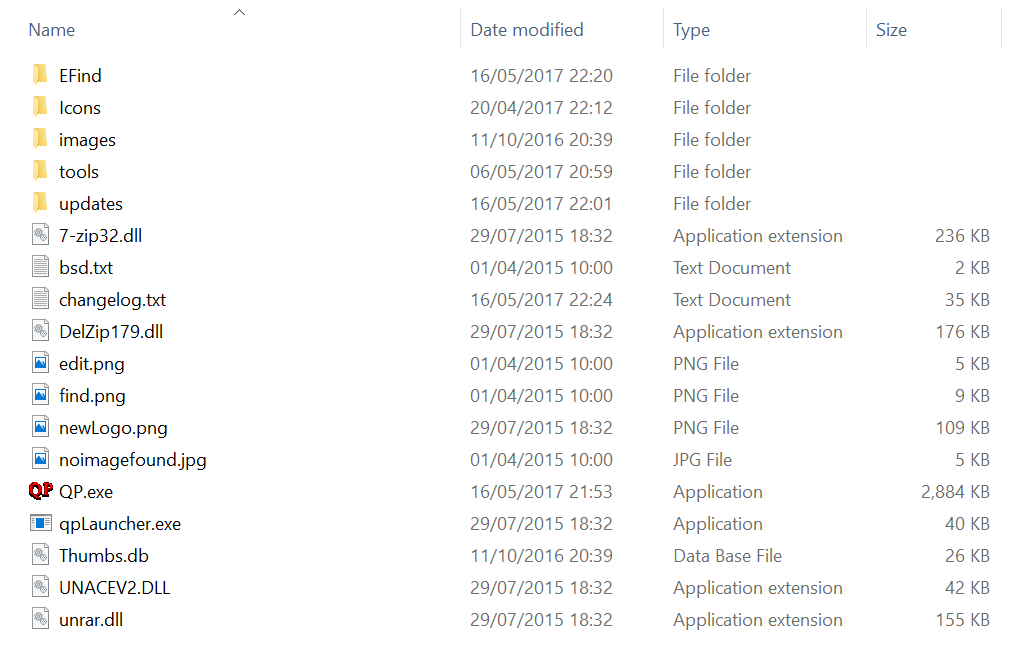Click the find.png image icon
The width and height of the screenshot is (1028, 671).
coord(40,395)
